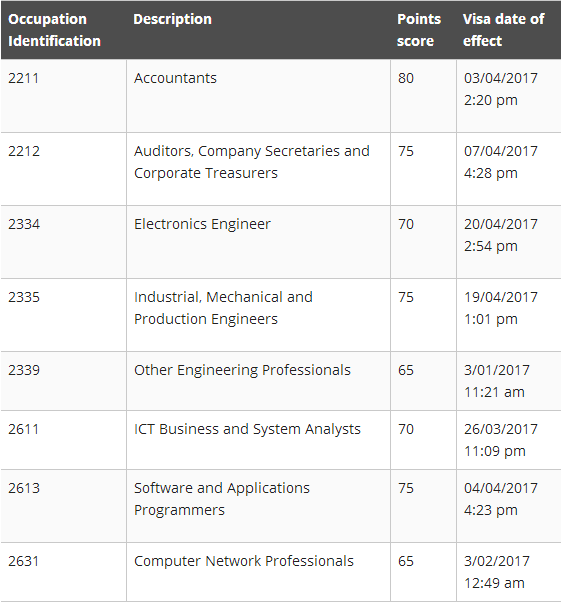Select the Description column header
This screenshot has width=561, height=604.
[x=172, y=19]
